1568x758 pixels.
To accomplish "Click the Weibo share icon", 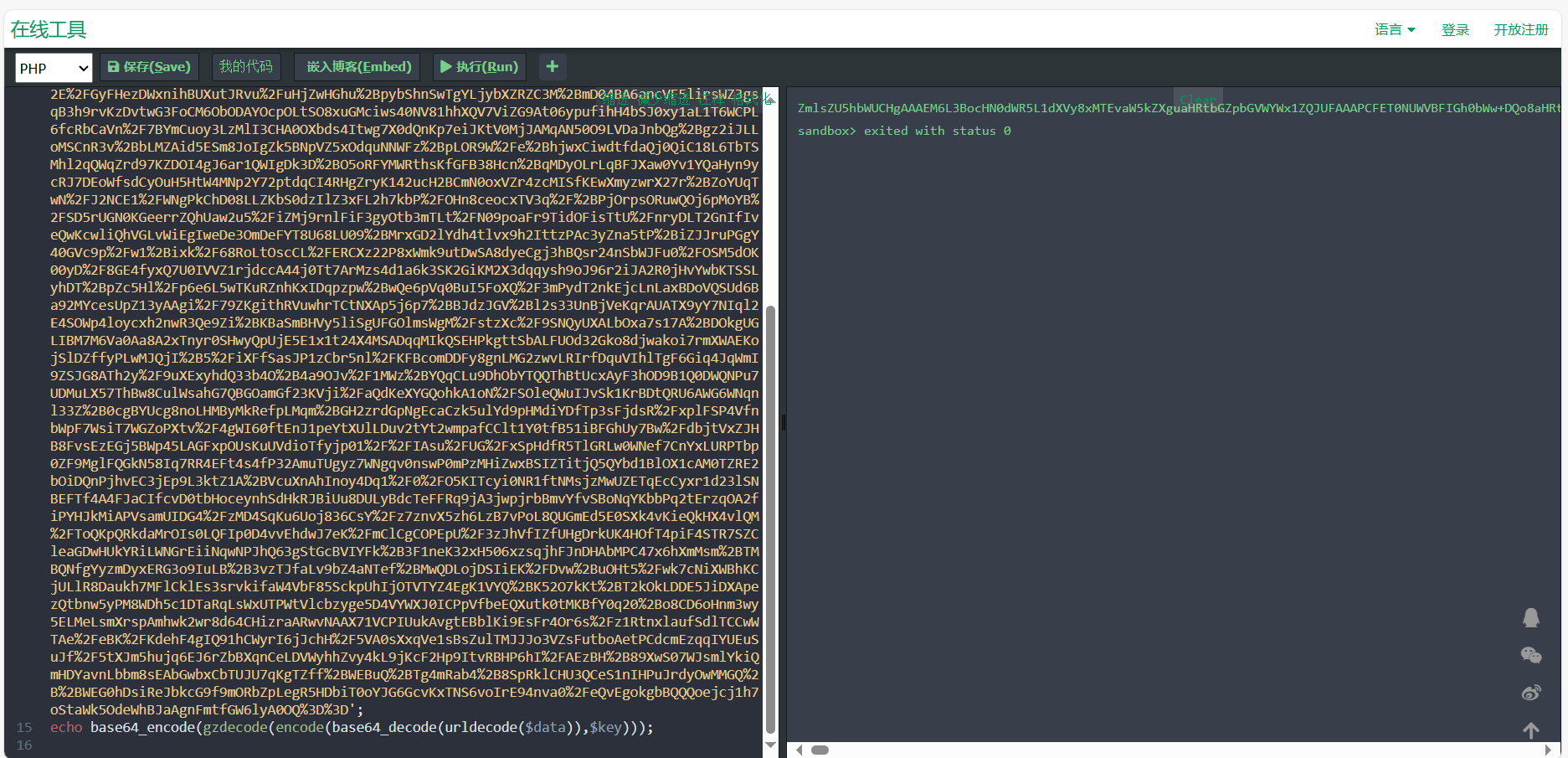I will click(1530, 693).
